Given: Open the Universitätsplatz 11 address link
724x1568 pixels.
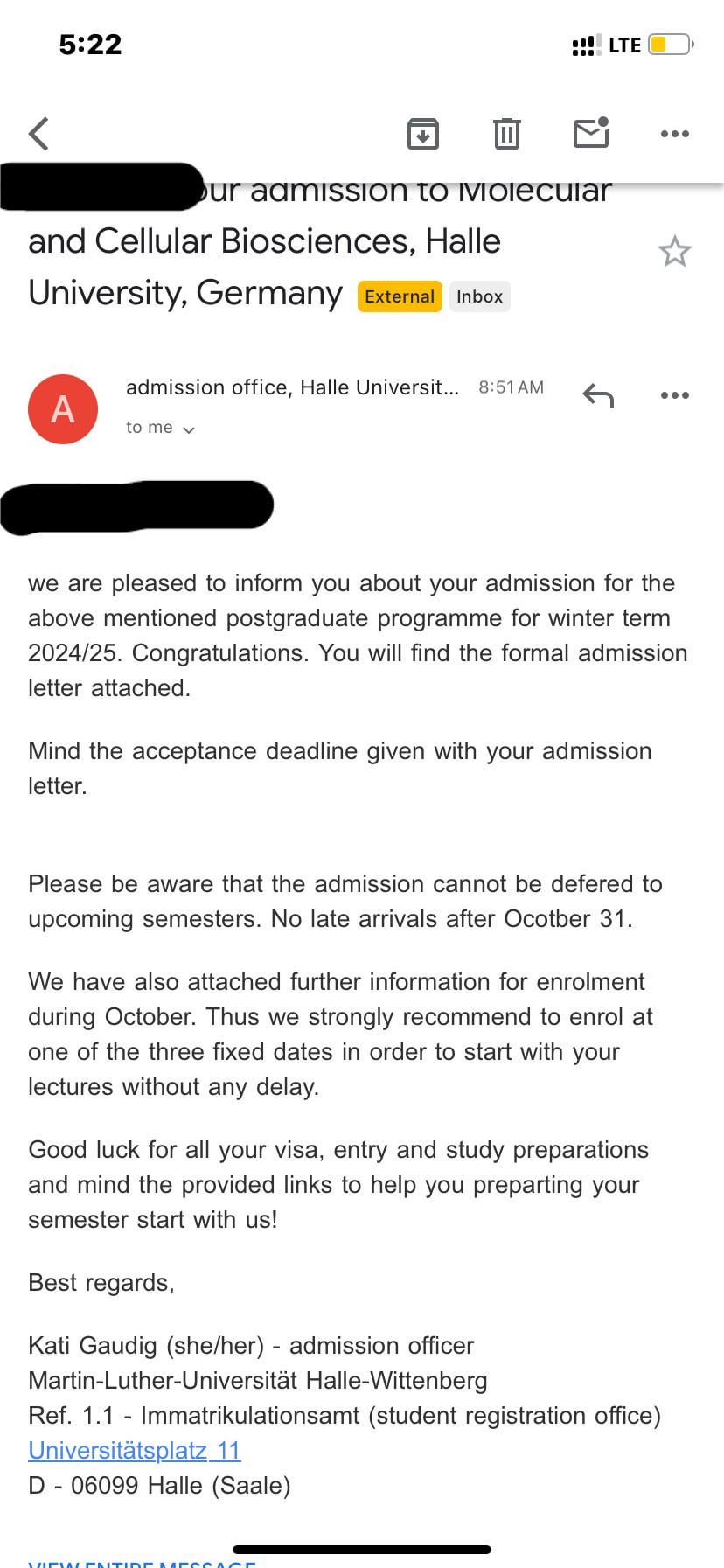Looking at the screenshot, I should coord(135,1450).
